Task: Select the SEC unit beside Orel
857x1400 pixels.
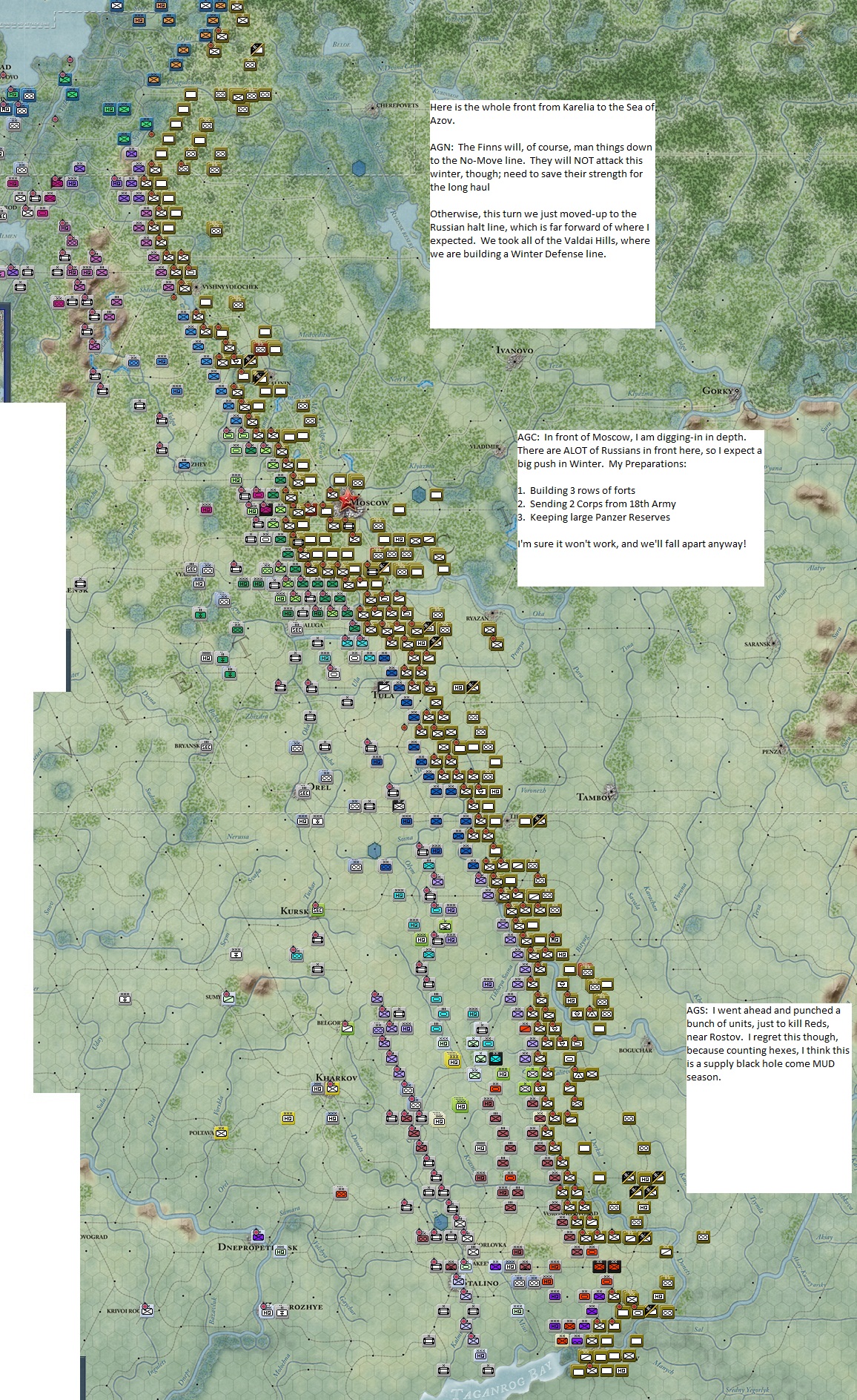Action: [x=303, y=792]
